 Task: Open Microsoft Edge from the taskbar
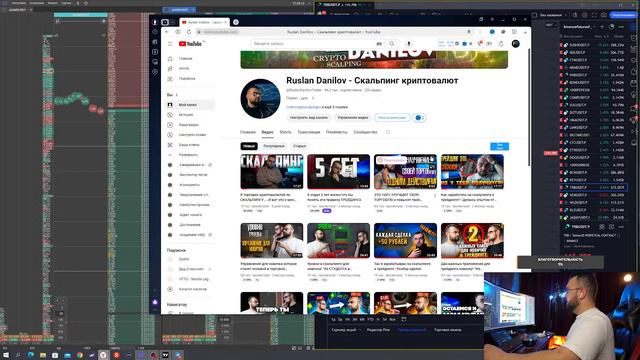pos(31,355)
